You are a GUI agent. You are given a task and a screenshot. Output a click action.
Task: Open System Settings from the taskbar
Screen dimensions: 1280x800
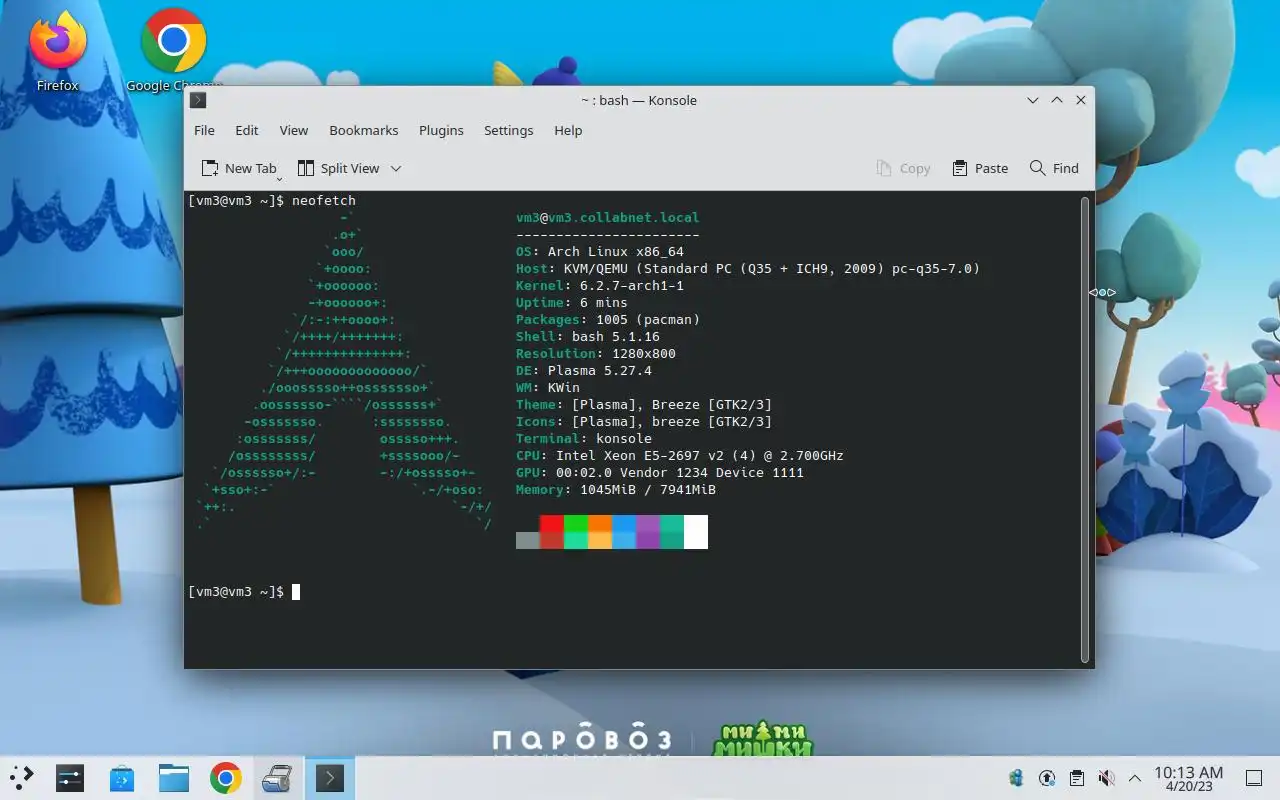click(70, 778)
